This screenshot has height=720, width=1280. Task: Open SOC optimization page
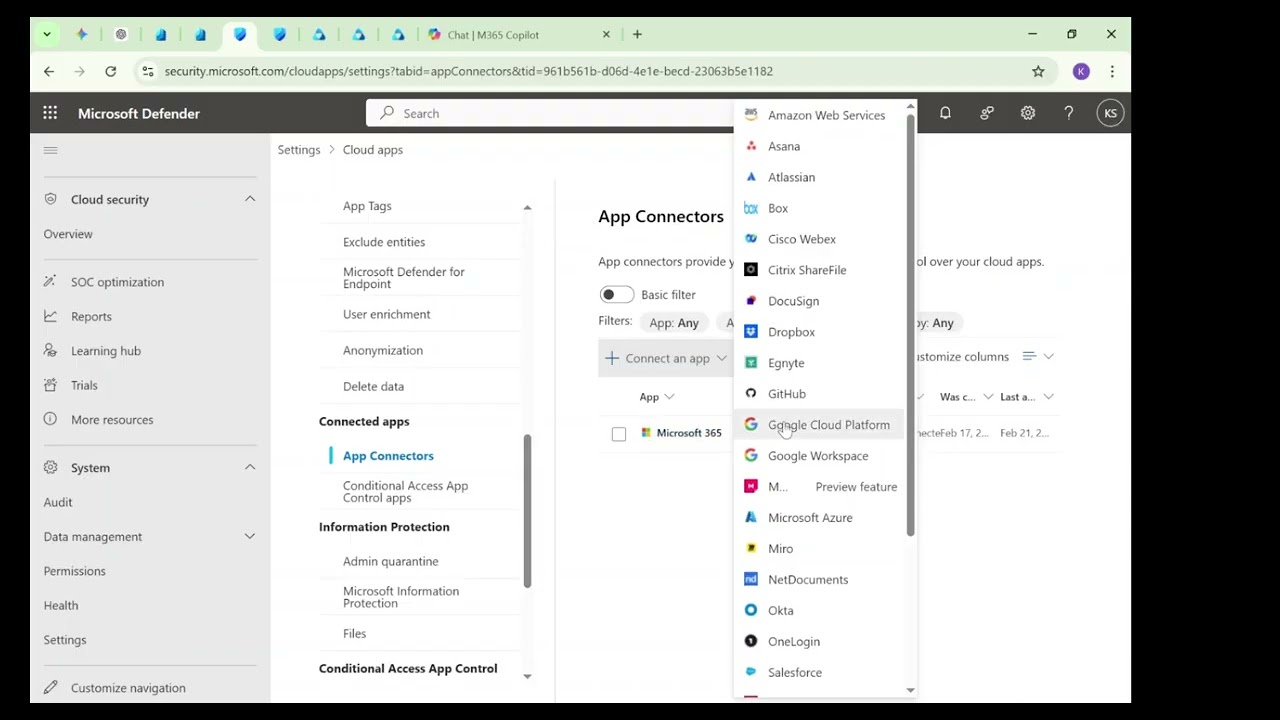(117, 282)
